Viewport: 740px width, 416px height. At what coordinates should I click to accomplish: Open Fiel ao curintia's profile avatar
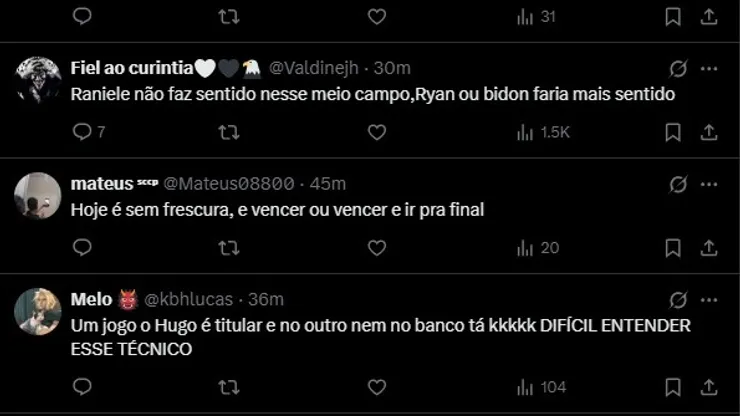(38, 80)
